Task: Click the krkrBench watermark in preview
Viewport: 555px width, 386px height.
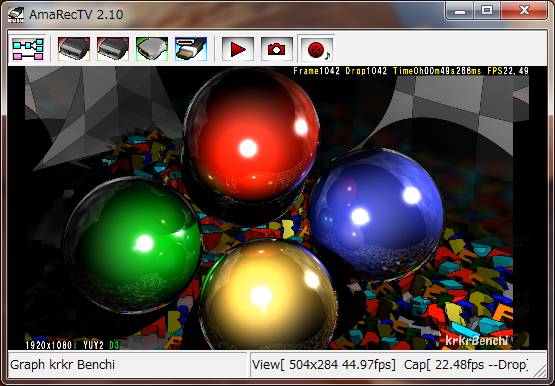Action: coord(476,341)
